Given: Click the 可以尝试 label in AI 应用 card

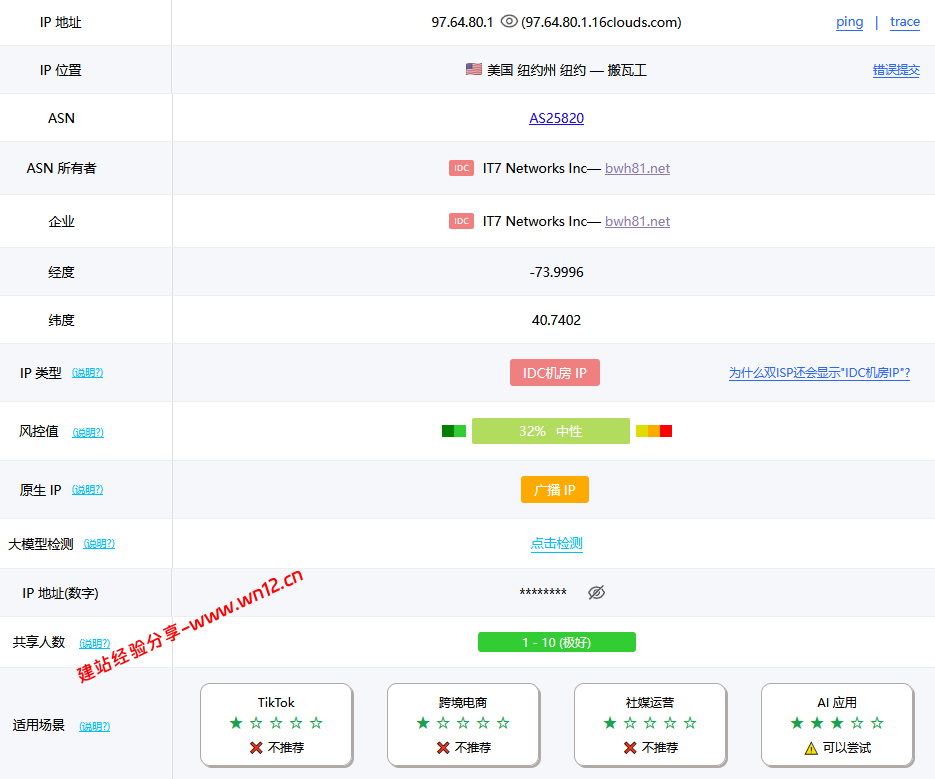Looking at the screenshot, I should 847,747.
